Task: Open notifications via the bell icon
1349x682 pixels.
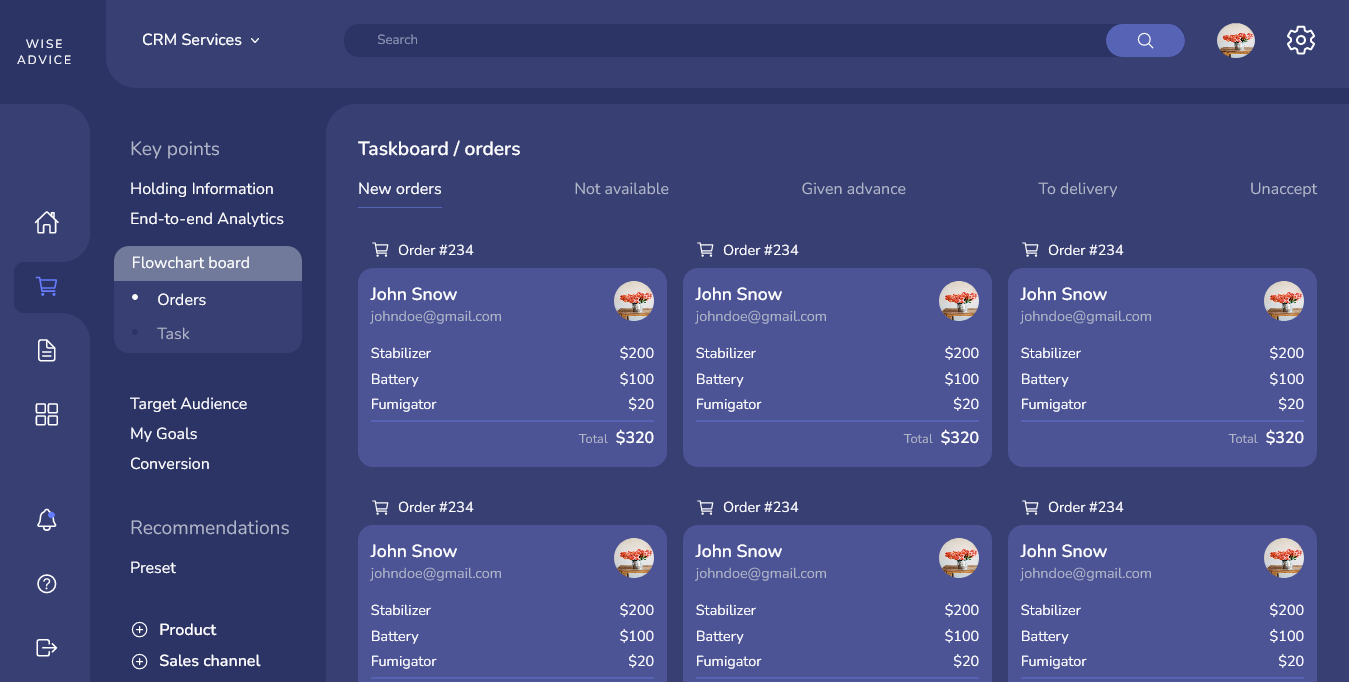Action: click(46, 519)
